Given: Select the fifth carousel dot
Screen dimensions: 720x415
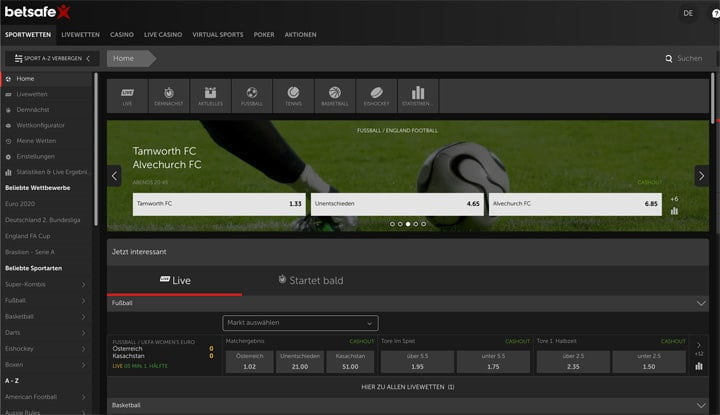Looking at the screenshot, I should pos(423,224).
